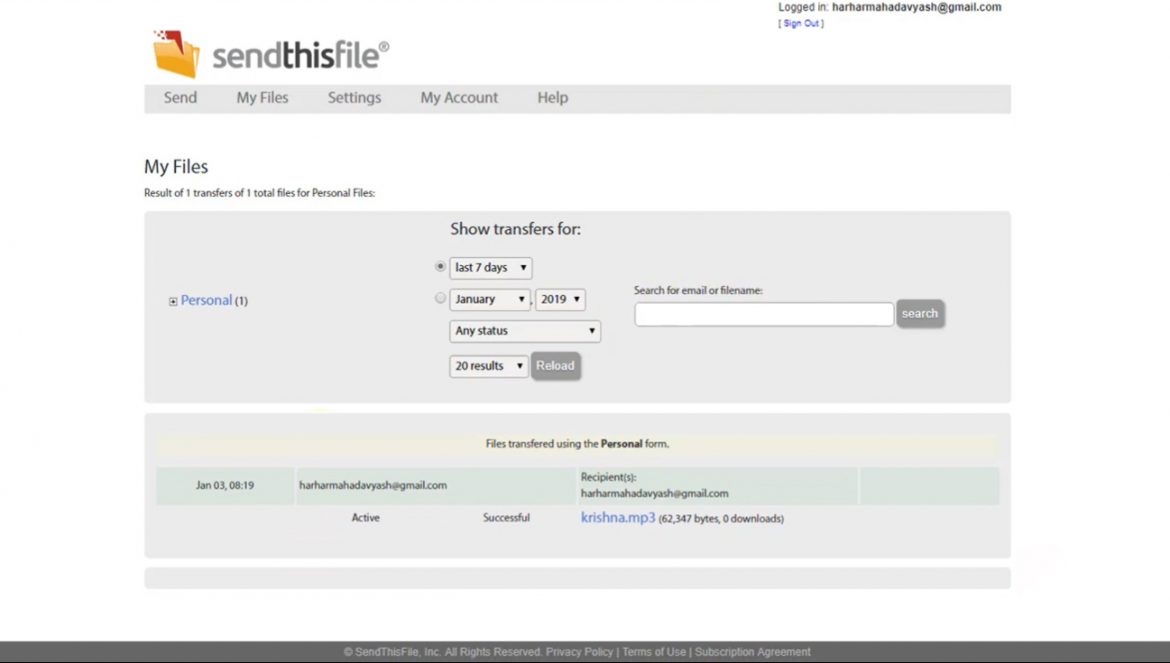The width and height of the screenshot is (1170, 663).
Task: Click the Reload button
Action: [556, 366]
